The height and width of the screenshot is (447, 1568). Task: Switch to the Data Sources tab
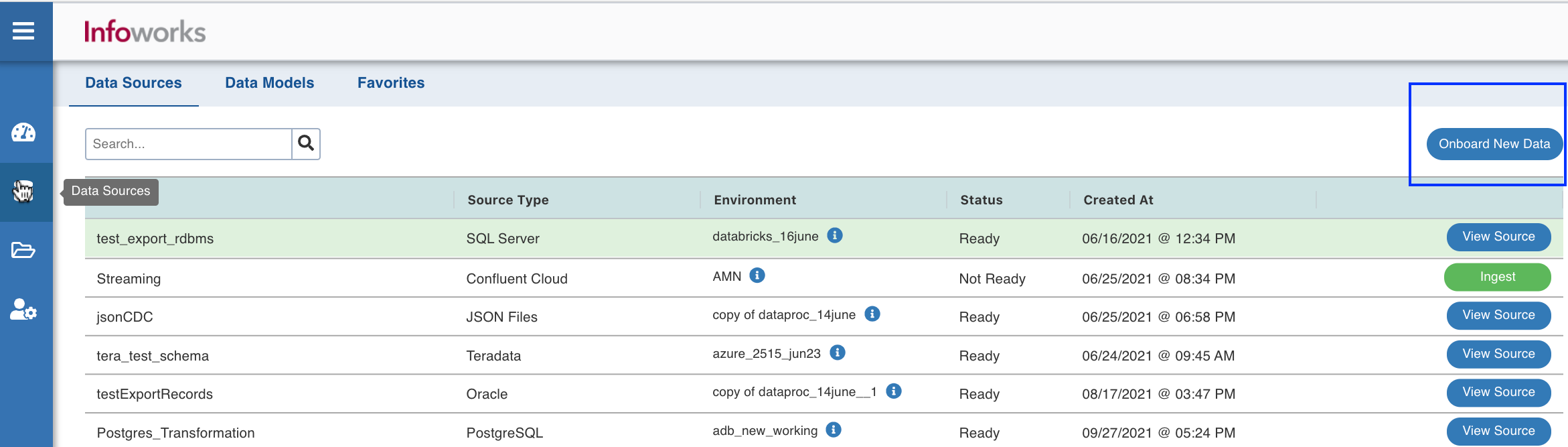coord(133,83)
